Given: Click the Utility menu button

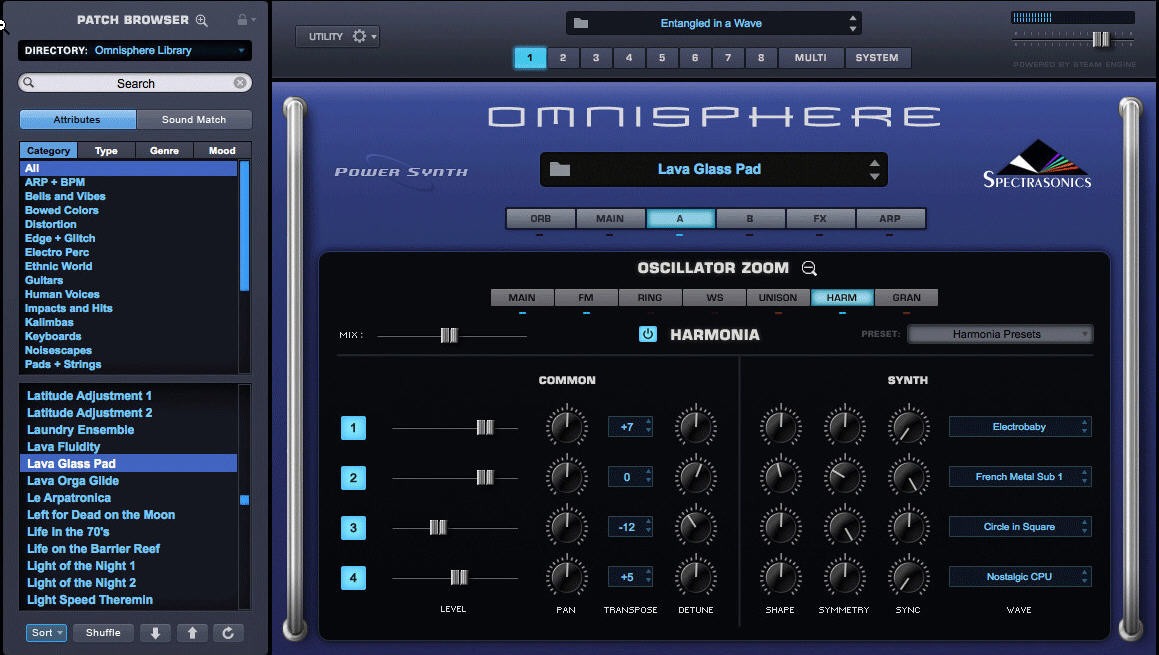Looking at the screenshot, I should pyautogui.click(x=337, y=36).
